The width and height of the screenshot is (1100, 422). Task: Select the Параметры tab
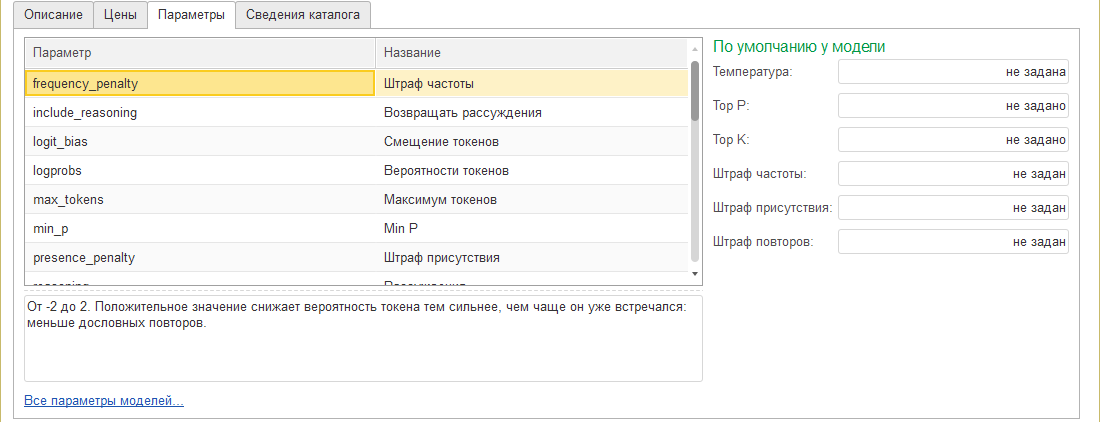(192, 15)
